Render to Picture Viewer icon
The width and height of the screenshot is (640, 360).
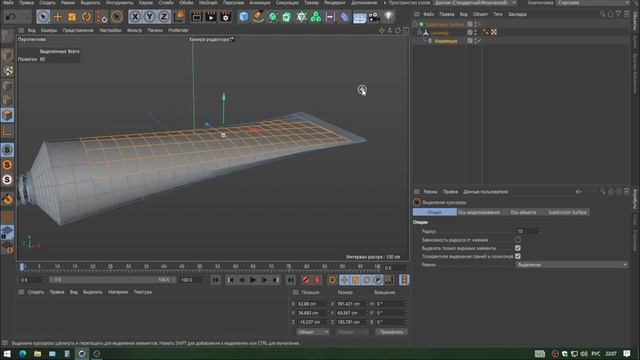(211, 17)
